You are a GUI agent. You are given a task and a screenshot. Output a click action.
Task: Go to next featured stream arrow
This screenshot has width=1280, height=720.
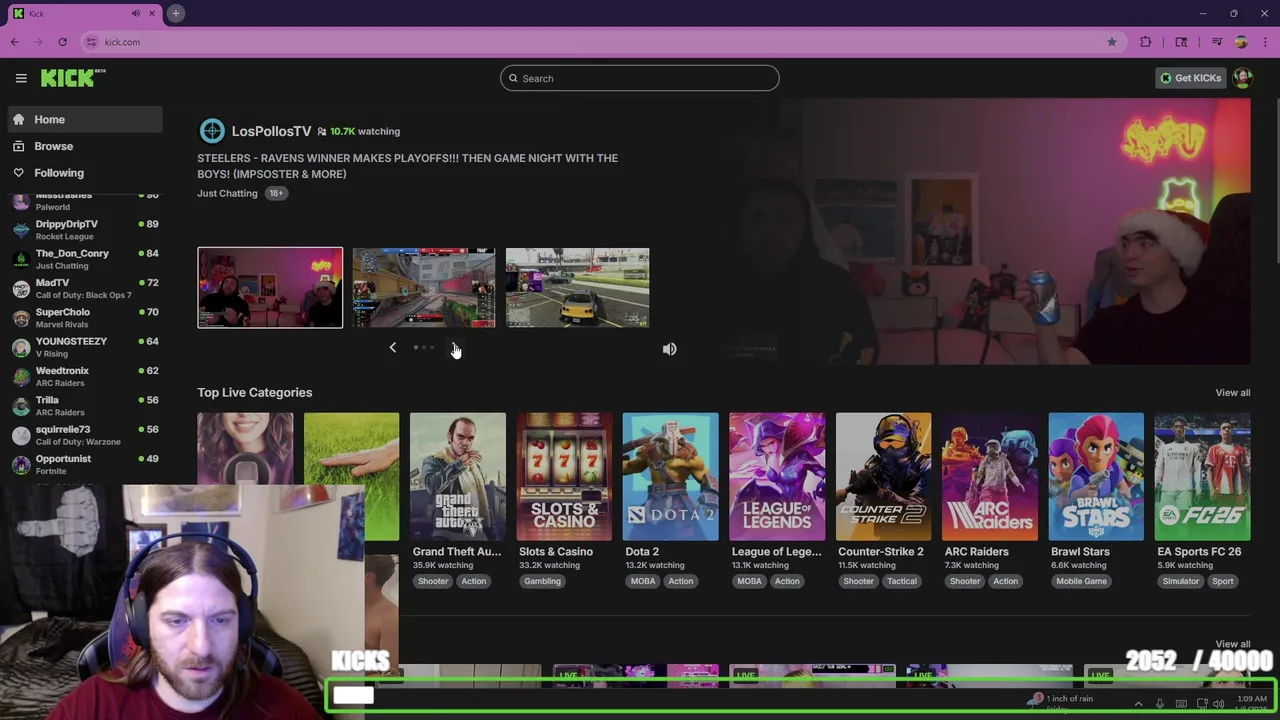pos(455,348)
